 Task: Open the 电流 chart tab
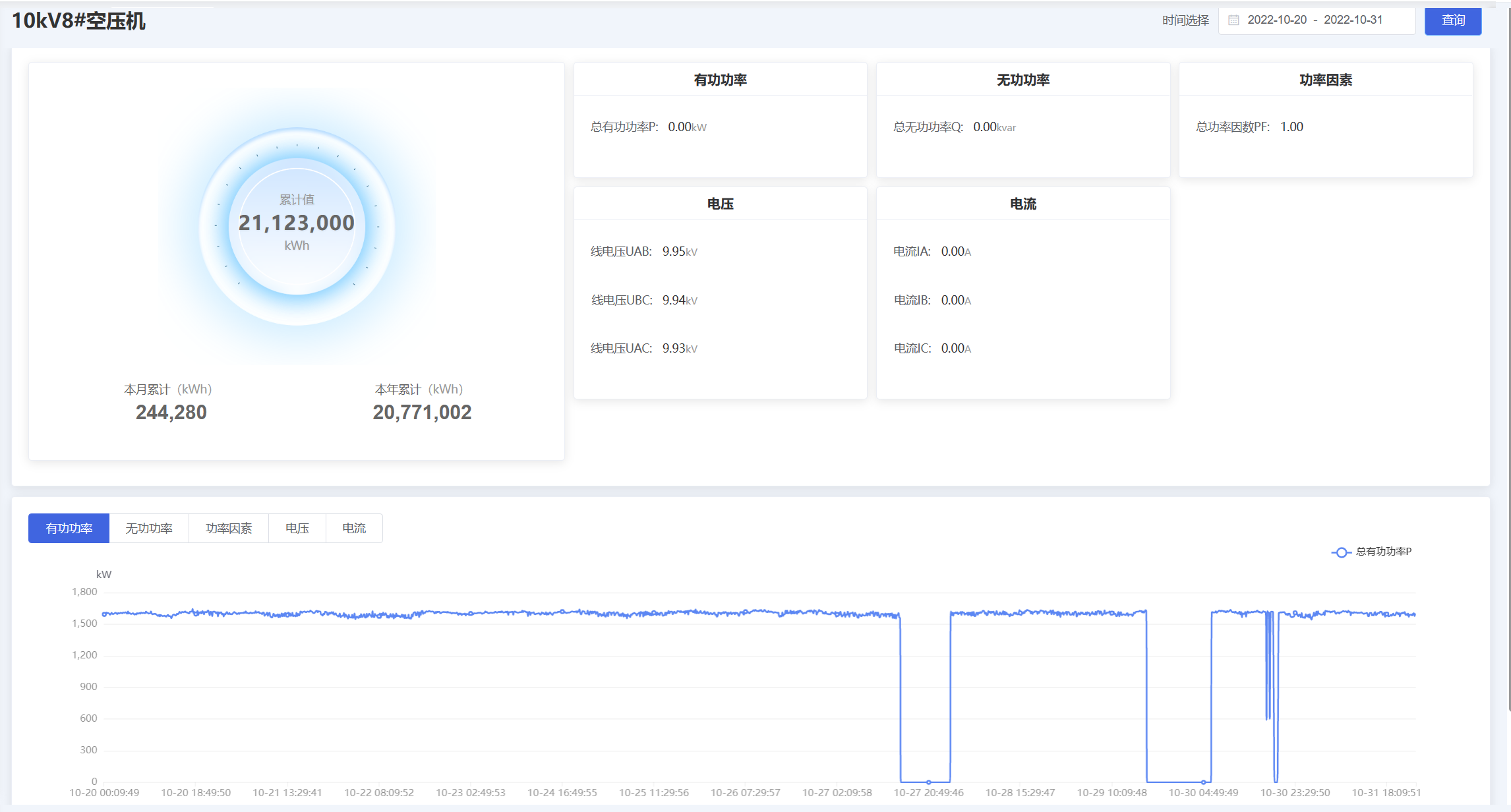pos(354,529)
